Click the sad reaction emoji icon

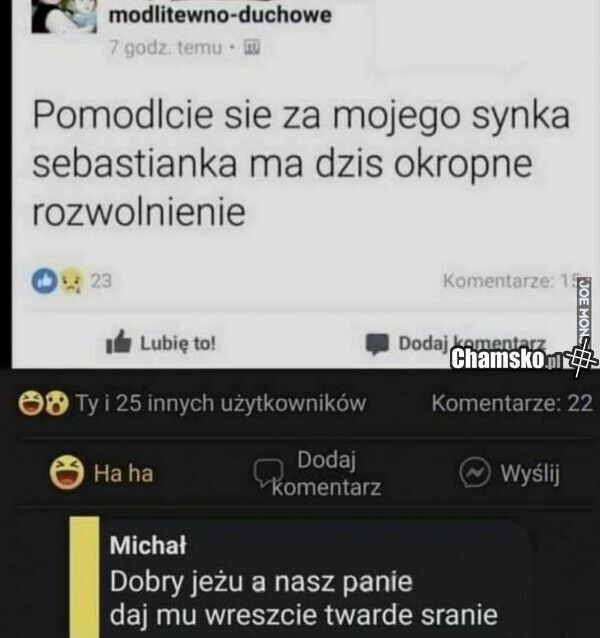point(72,281)
